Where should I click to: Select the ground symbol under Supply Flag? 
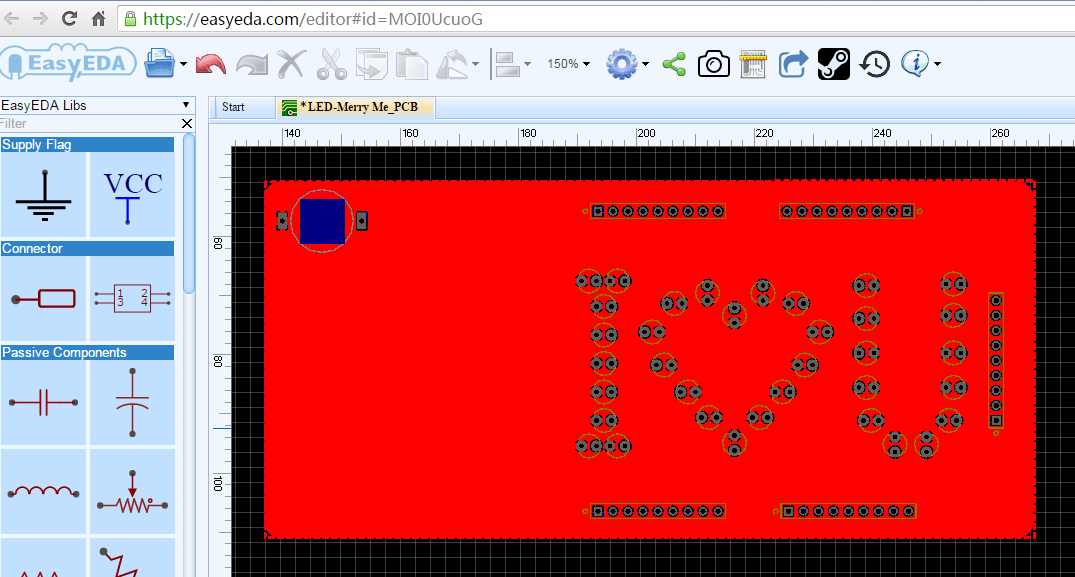(x=44, y=194)
